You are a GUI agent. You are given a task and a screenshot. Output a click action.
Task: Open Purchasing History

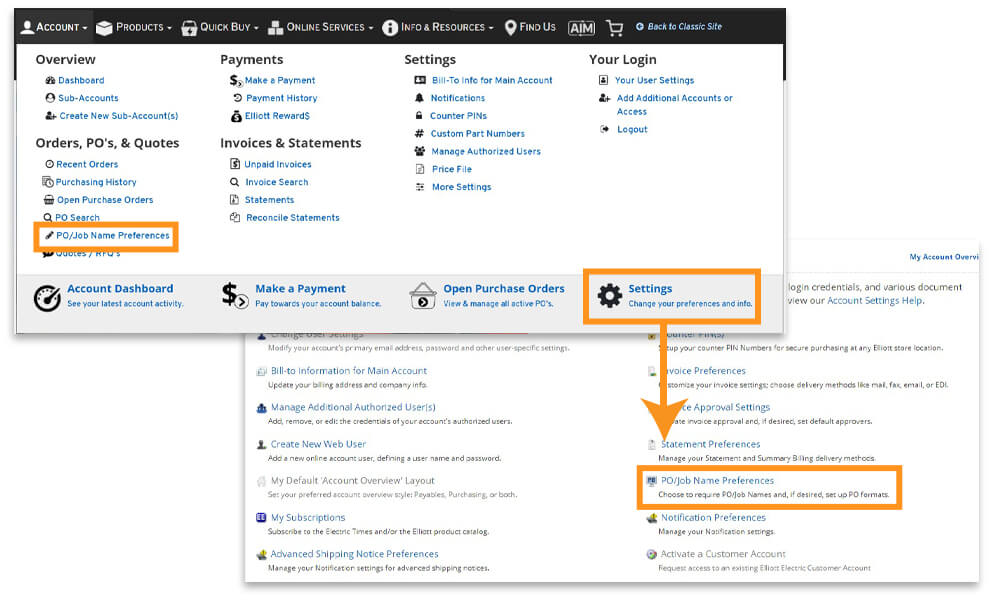(x=96, y=182)
